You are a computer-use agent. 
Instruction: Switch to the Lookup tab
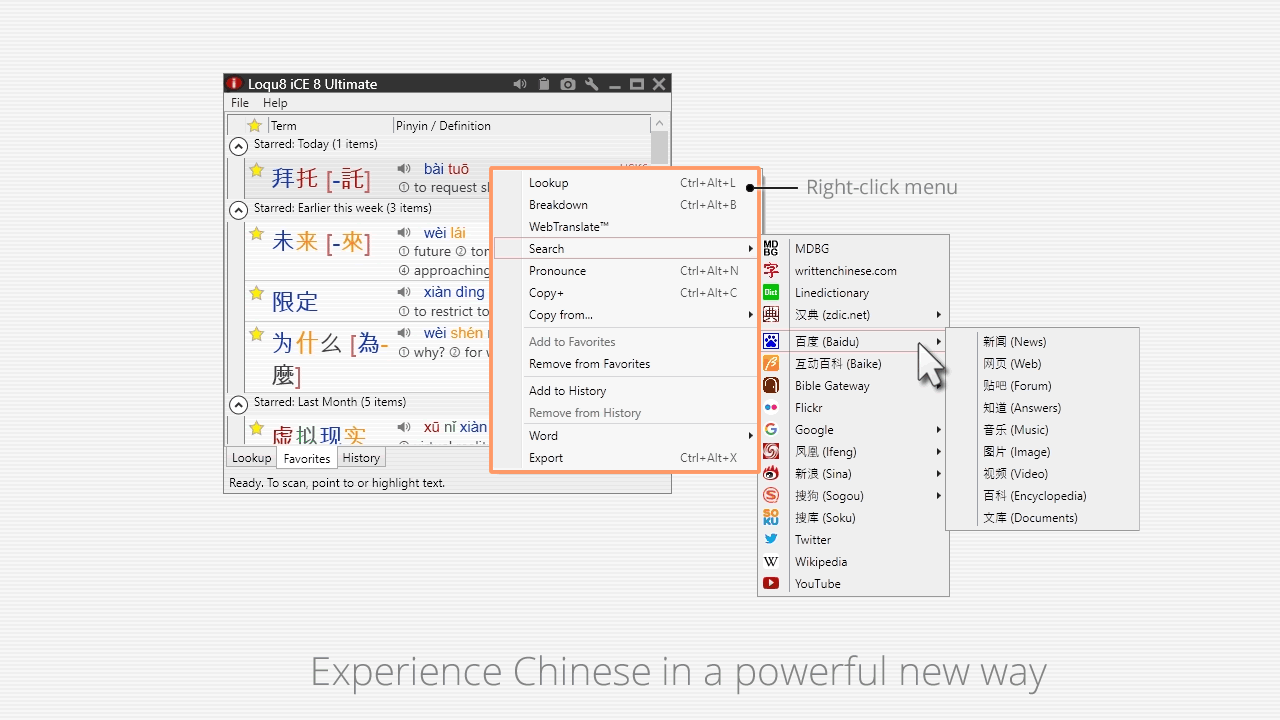pyautogui.click(x=251, y=458)
